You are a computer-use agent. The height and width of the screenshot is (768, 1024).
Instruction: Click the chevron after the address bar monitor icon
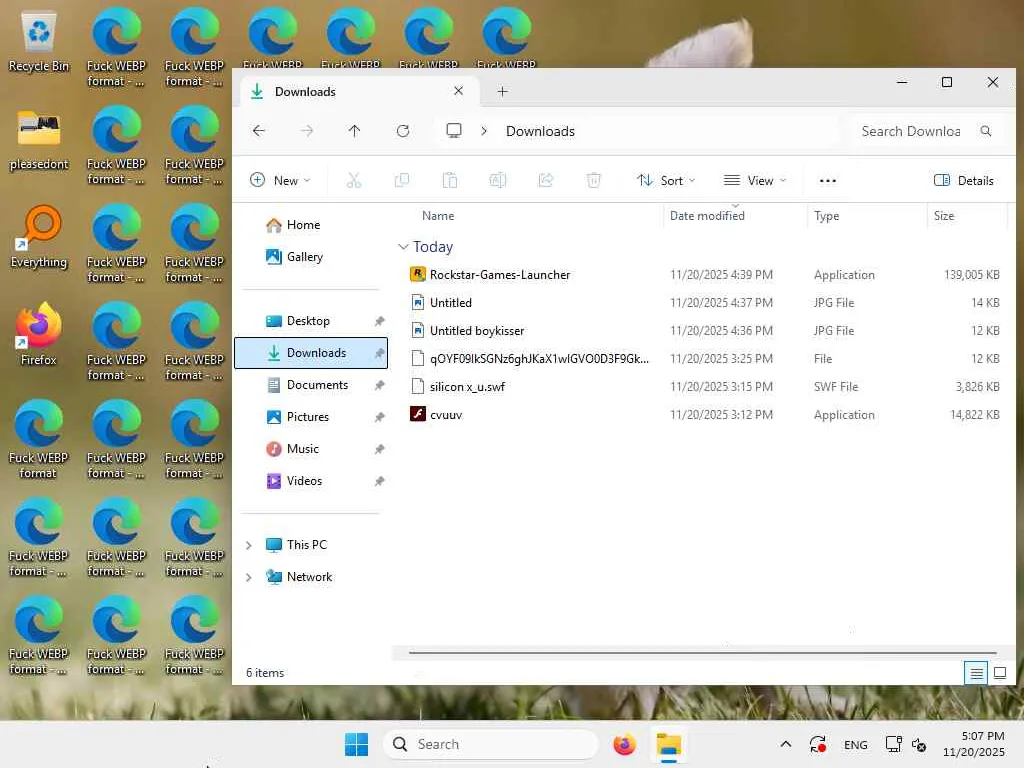[x=483, y=131]
